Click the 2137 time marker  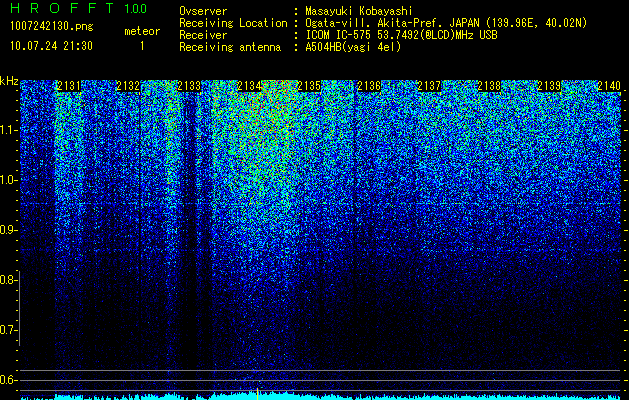[429, 86]
